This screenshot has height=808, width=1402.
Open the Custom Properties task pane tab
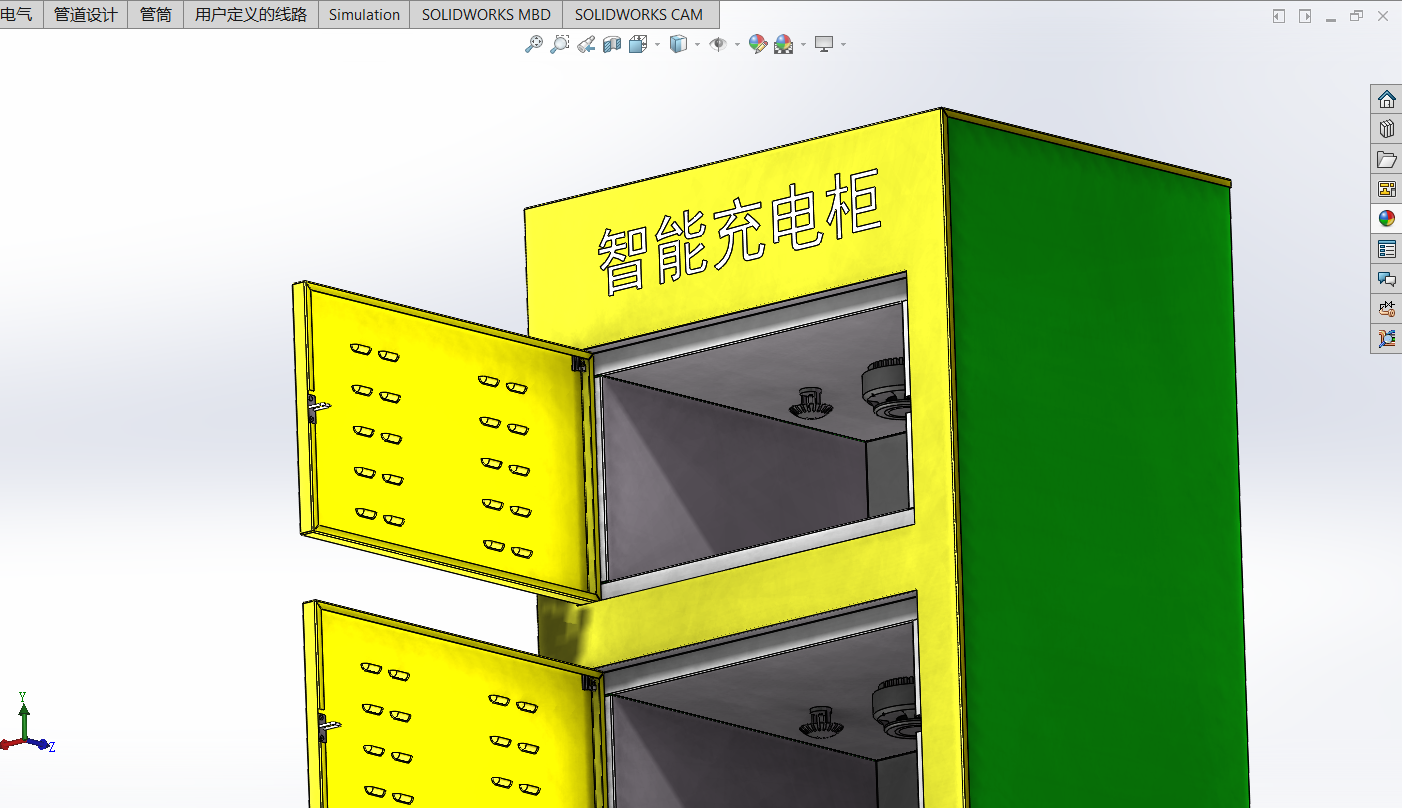point(1386,249)
